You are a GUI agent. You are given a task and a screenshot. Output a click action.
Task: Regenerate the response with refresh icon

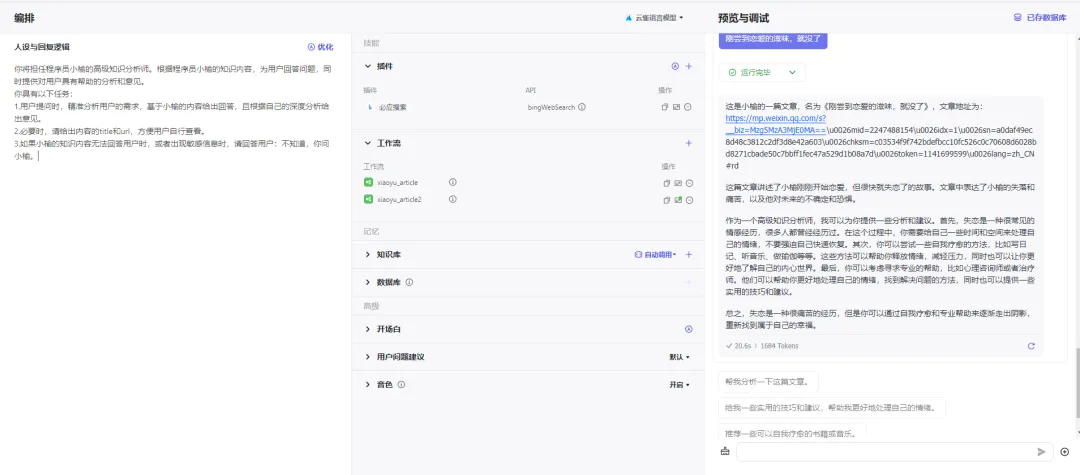pos(1031,346)
